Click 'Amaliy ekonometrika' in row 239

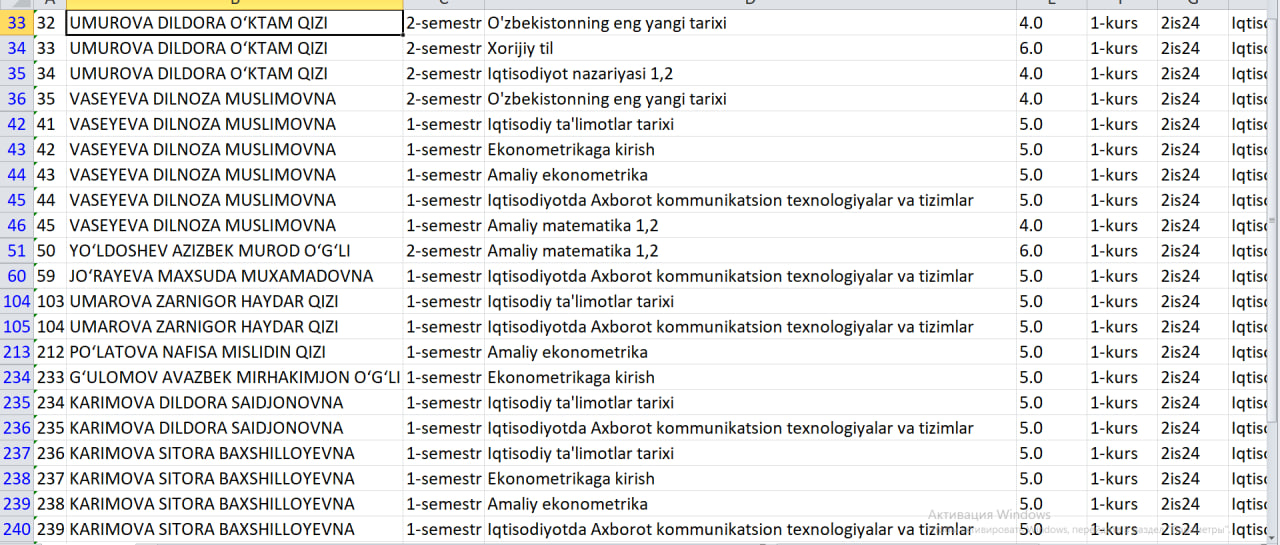(x=750, y=504)
